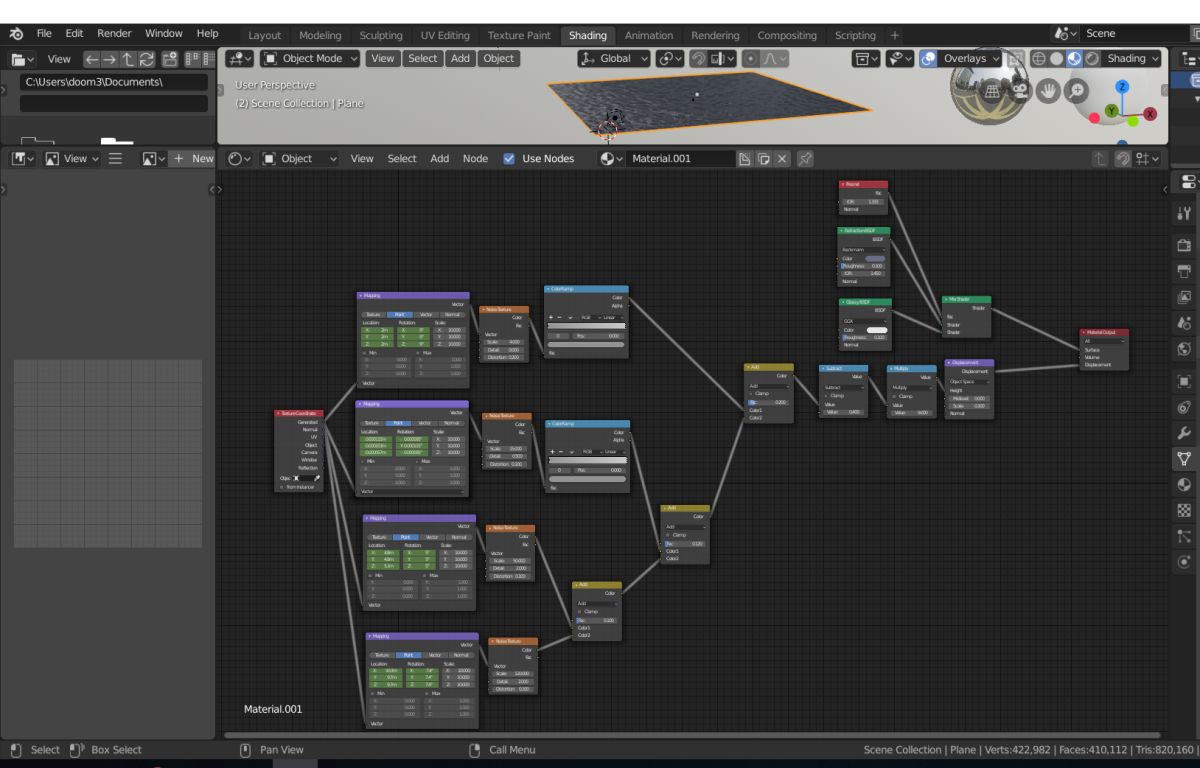Open Global transform orientation dropdown
Image resolution: width=1200 pixels, height=768 pixels.
tap(614, 59)
